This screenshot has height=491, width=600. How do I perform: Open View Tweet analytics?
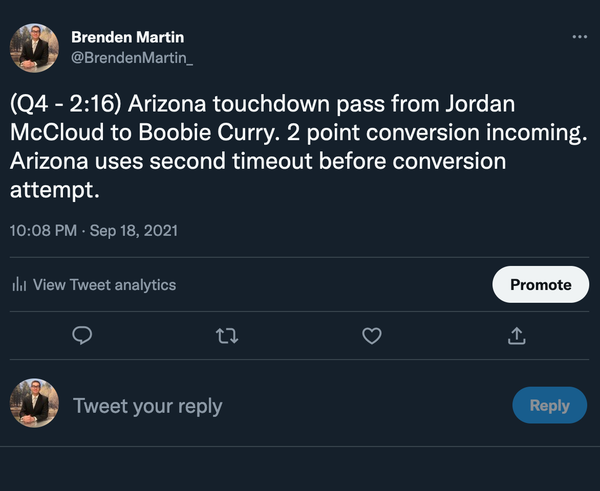tap(104, 285)
